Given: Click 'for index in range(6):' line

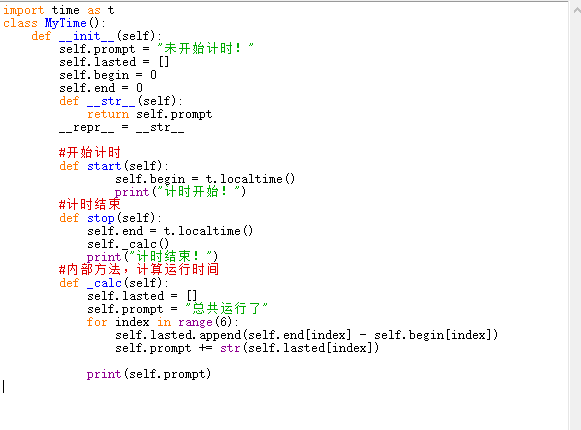Looking at the screenshot, I should (163, 322).
